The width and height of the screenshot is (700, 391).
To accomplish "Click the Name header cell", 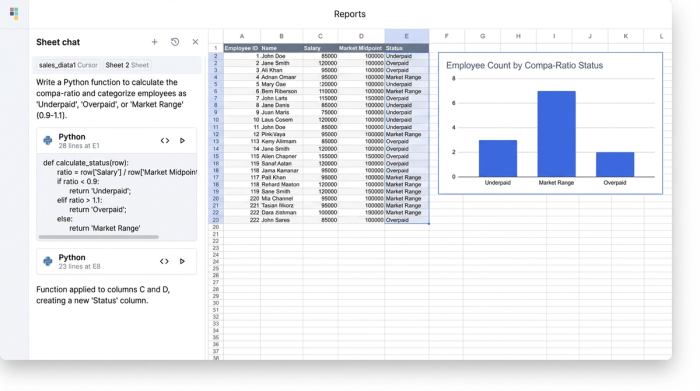I will point(281,48).
